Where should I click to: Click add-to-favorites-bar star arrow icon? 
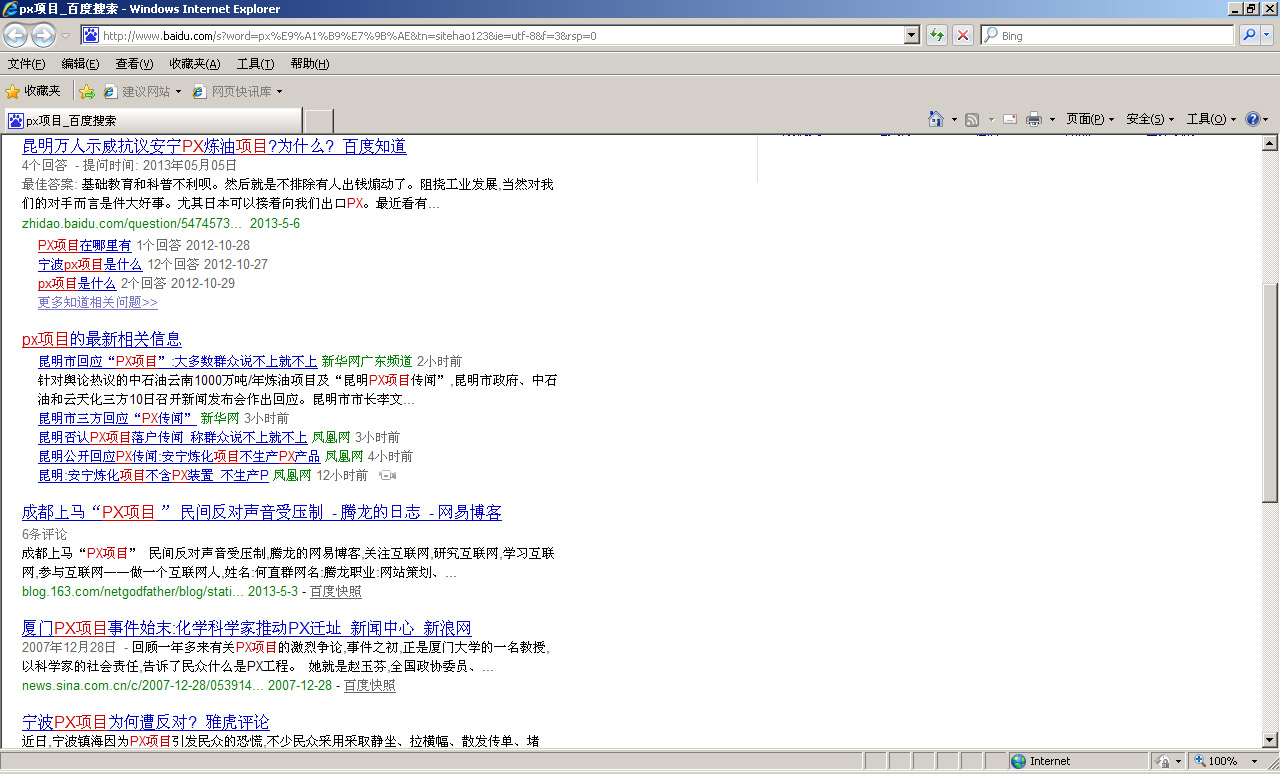pos(87,91)
